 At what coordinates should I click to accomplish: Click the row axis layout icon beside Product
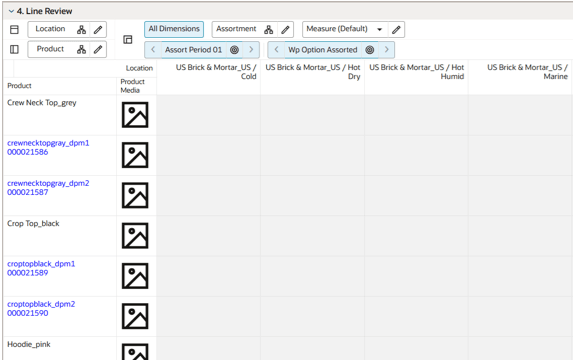coord(14,49)
